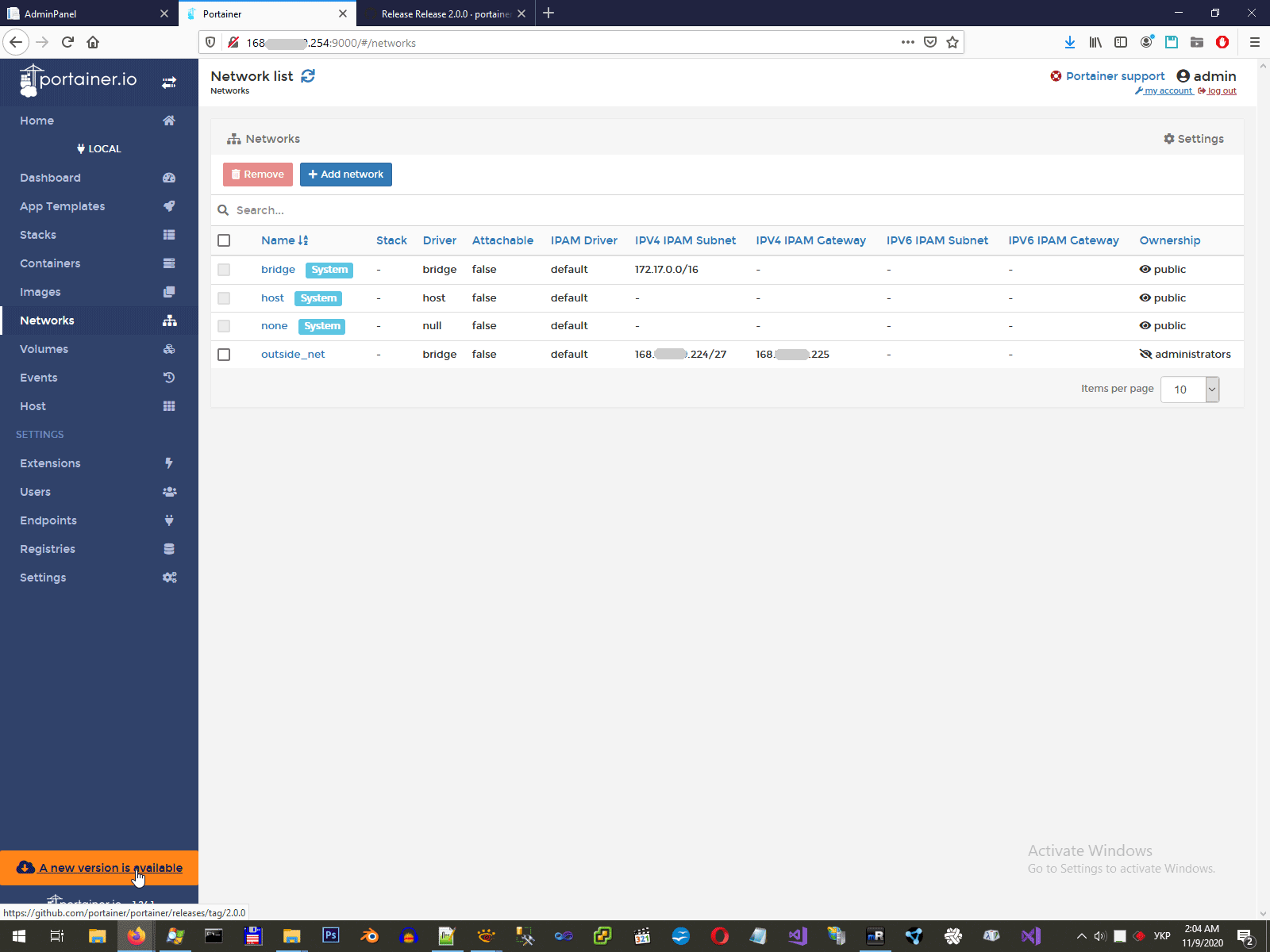Sort by the Driver column header
The height and width of the screenshot is (952, 1270).
point(439,240)
